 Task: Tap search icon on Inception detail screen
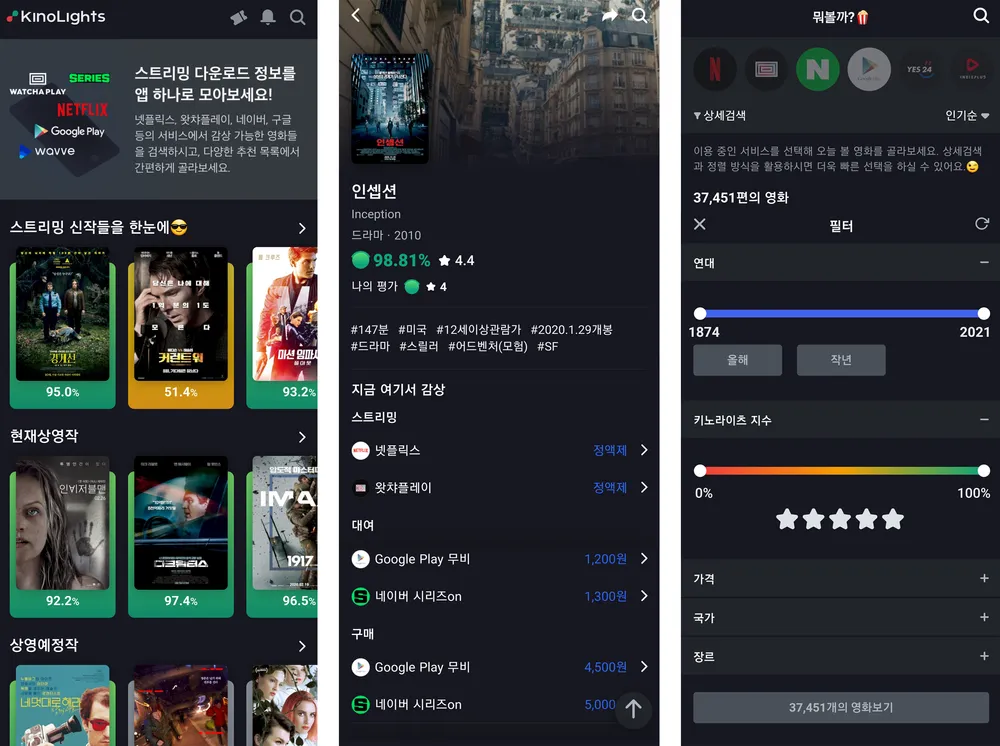click(x=639, y=15)
